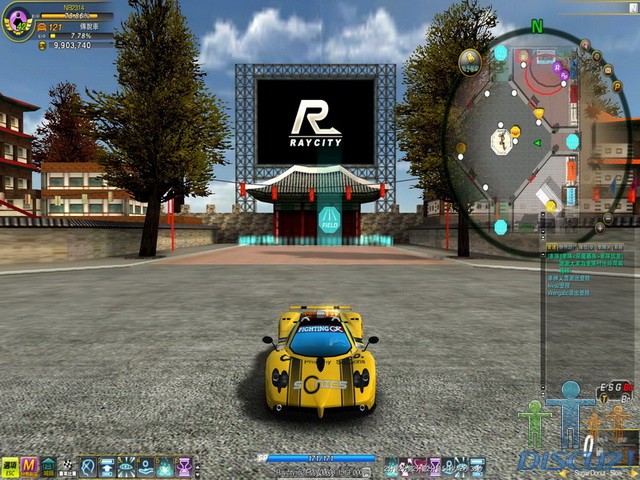The height and width of the screenshot is (480, 640).
Task: Zoom out minimap with minus button
Action: 608,218
